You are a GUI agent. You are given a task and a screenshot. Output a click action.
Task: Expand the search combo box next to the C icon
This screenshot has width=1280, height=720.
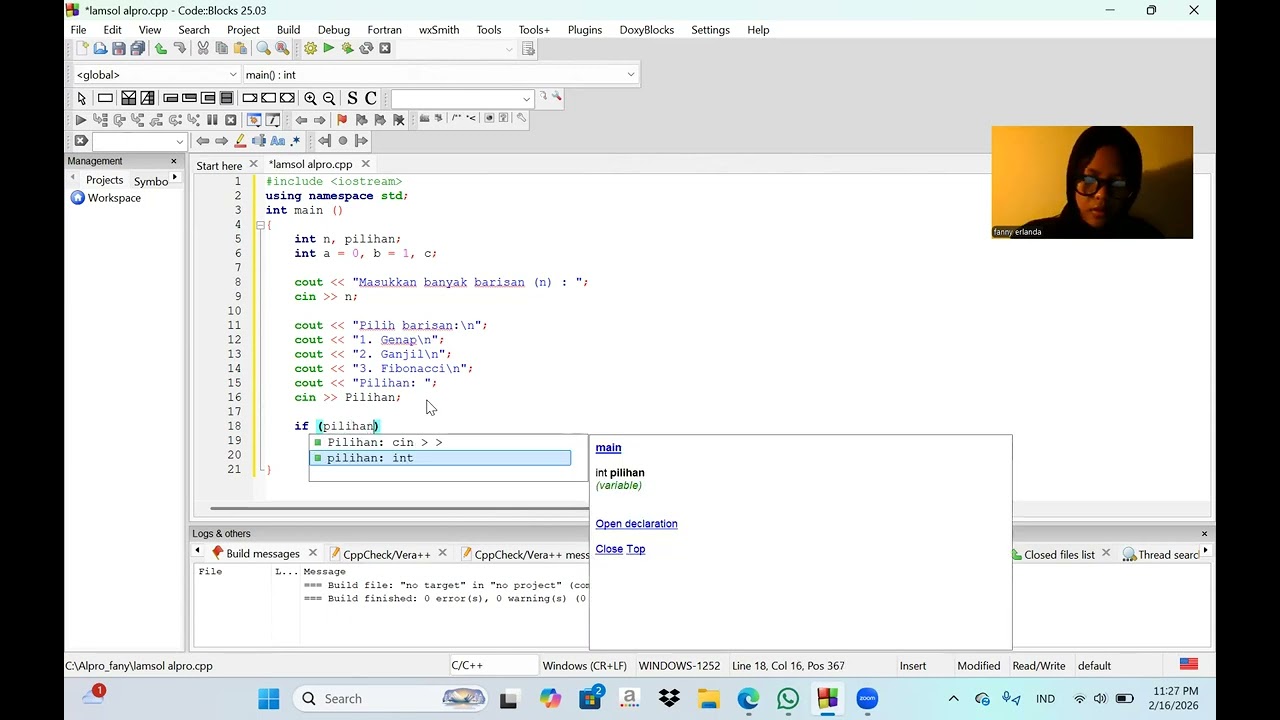pyautogui.click(x=526, y=98)
